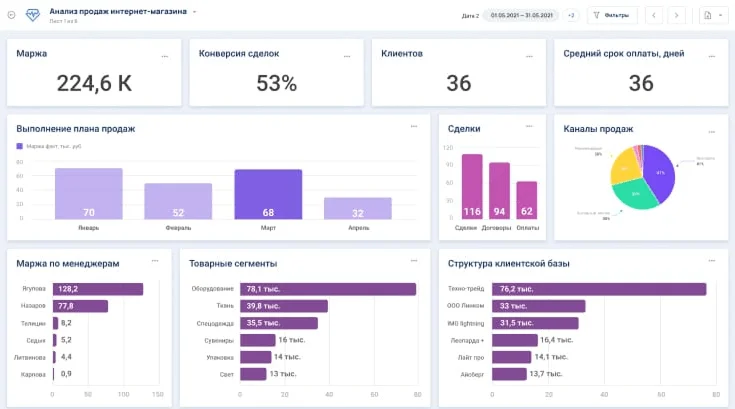Open the Конверсия сделок card options menu

(x=347, y=56)
